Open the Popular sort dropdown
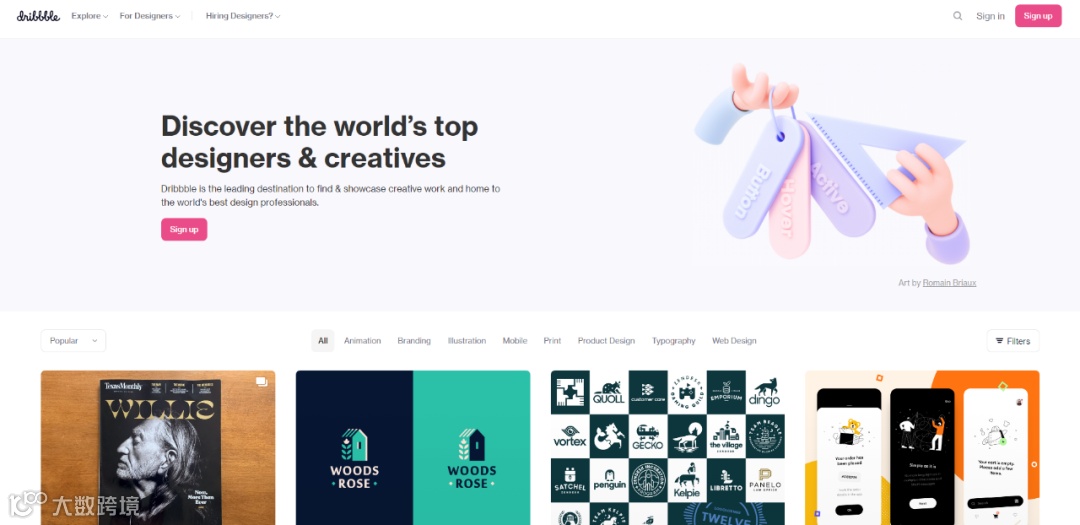This screenshot has height=525, width=1080. [73, 340]
